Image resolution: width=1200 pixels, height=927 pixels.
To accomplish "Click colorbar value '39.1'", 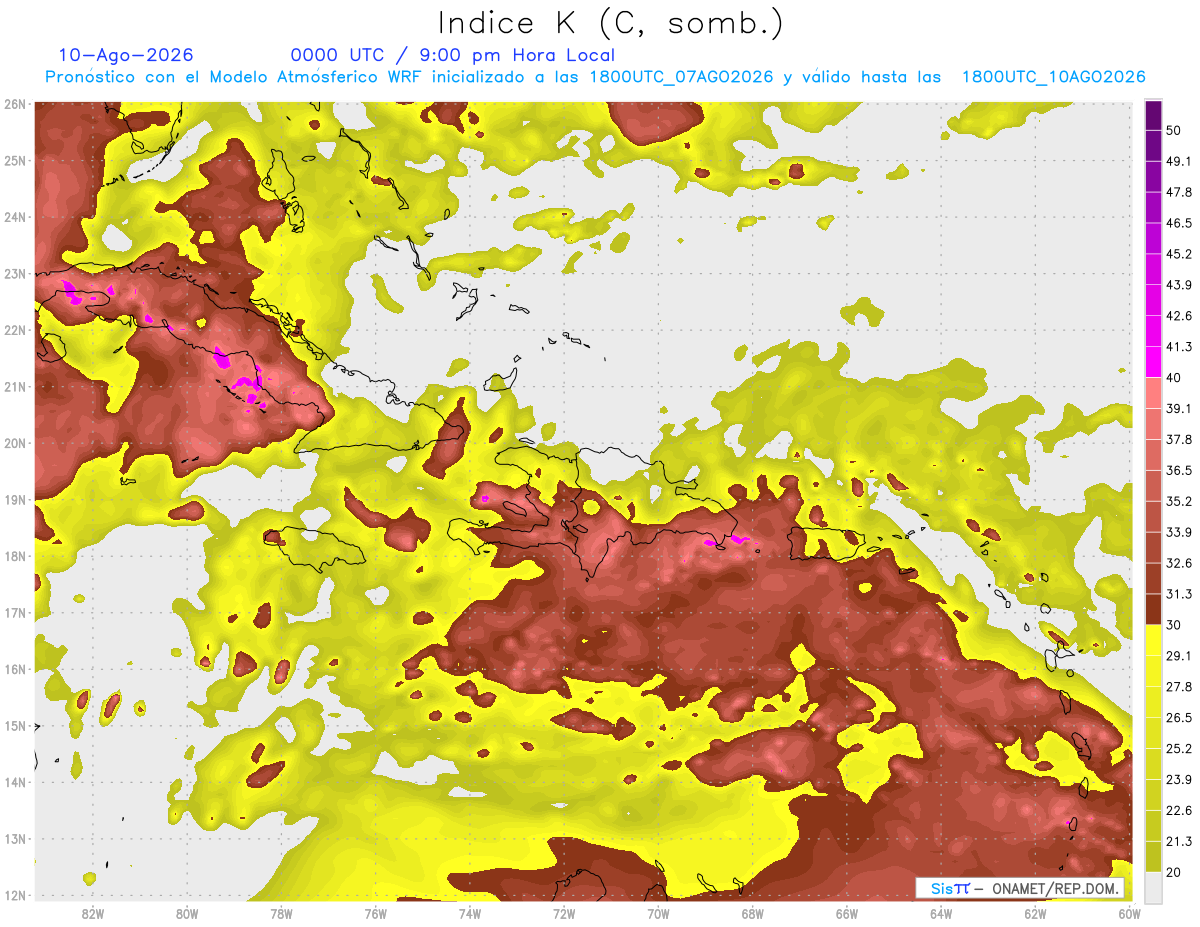I will [x=1178, y=408].
